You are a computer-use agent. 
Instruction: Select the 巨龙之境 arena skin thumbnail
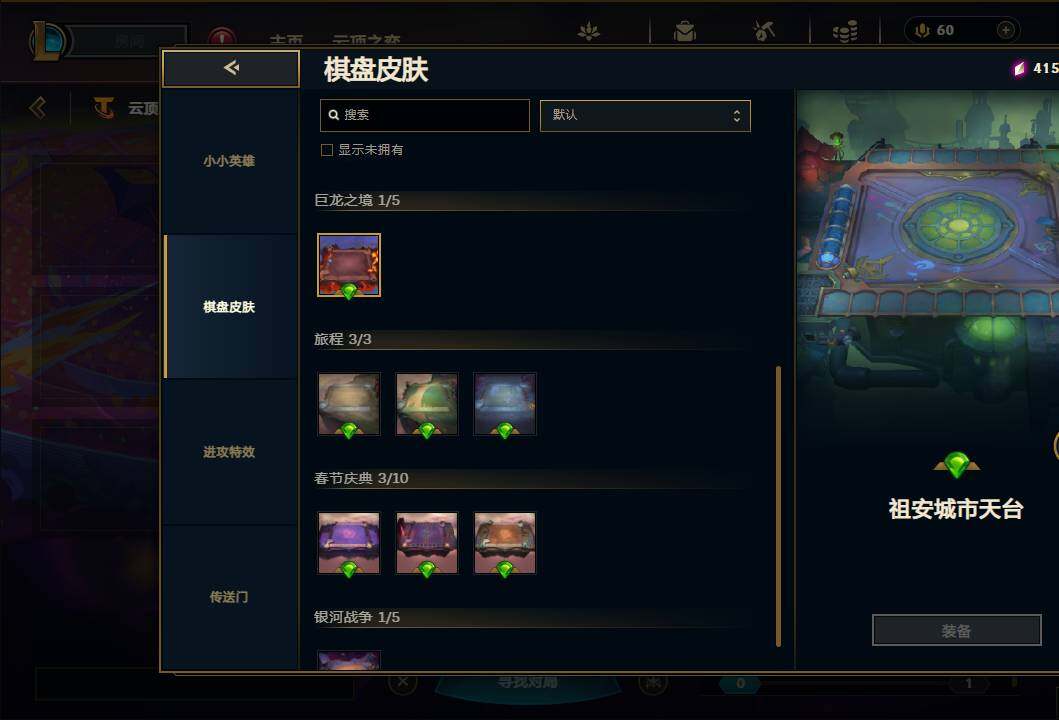click(349, 265)
